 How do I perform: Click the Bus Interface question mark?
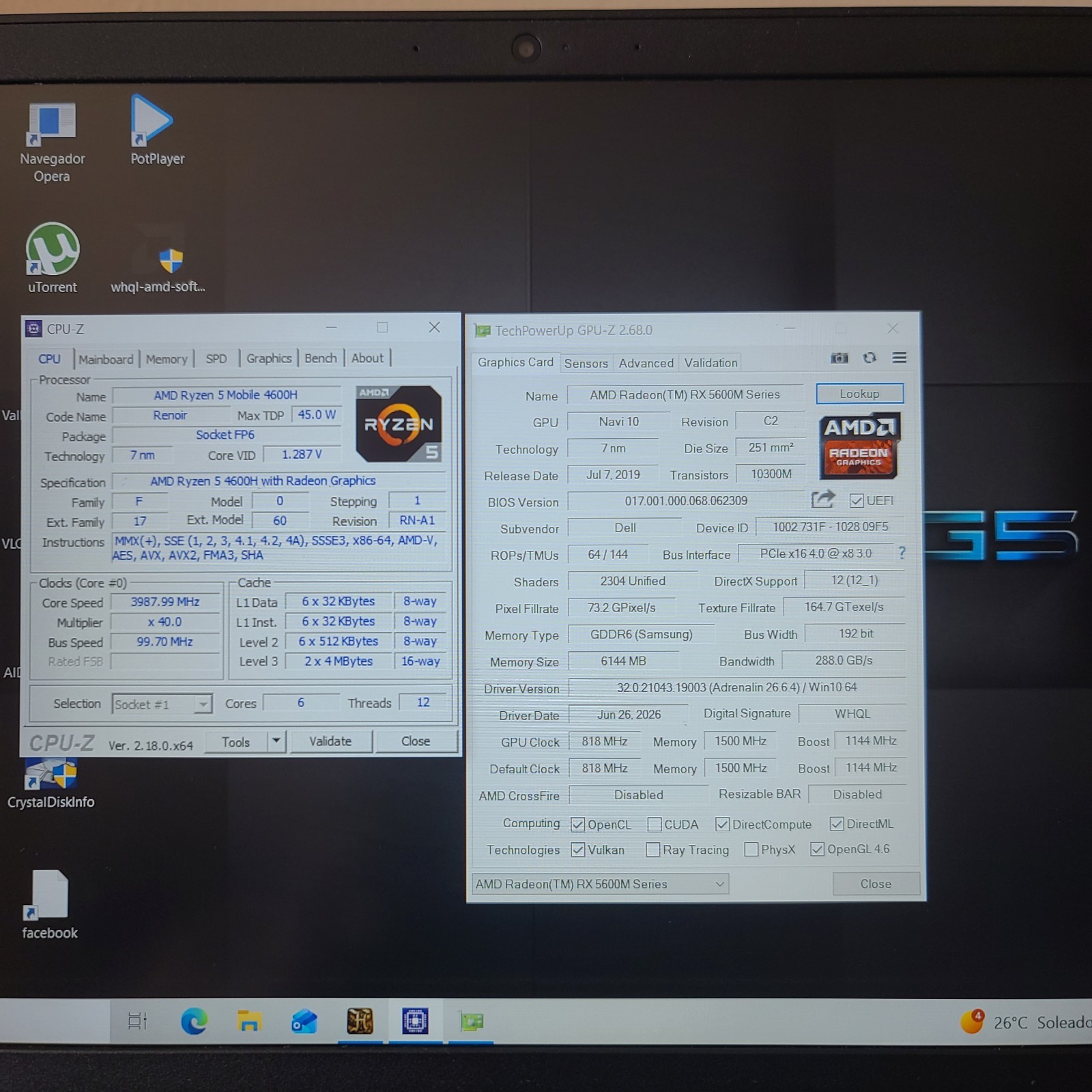click(x=902, y=553)
